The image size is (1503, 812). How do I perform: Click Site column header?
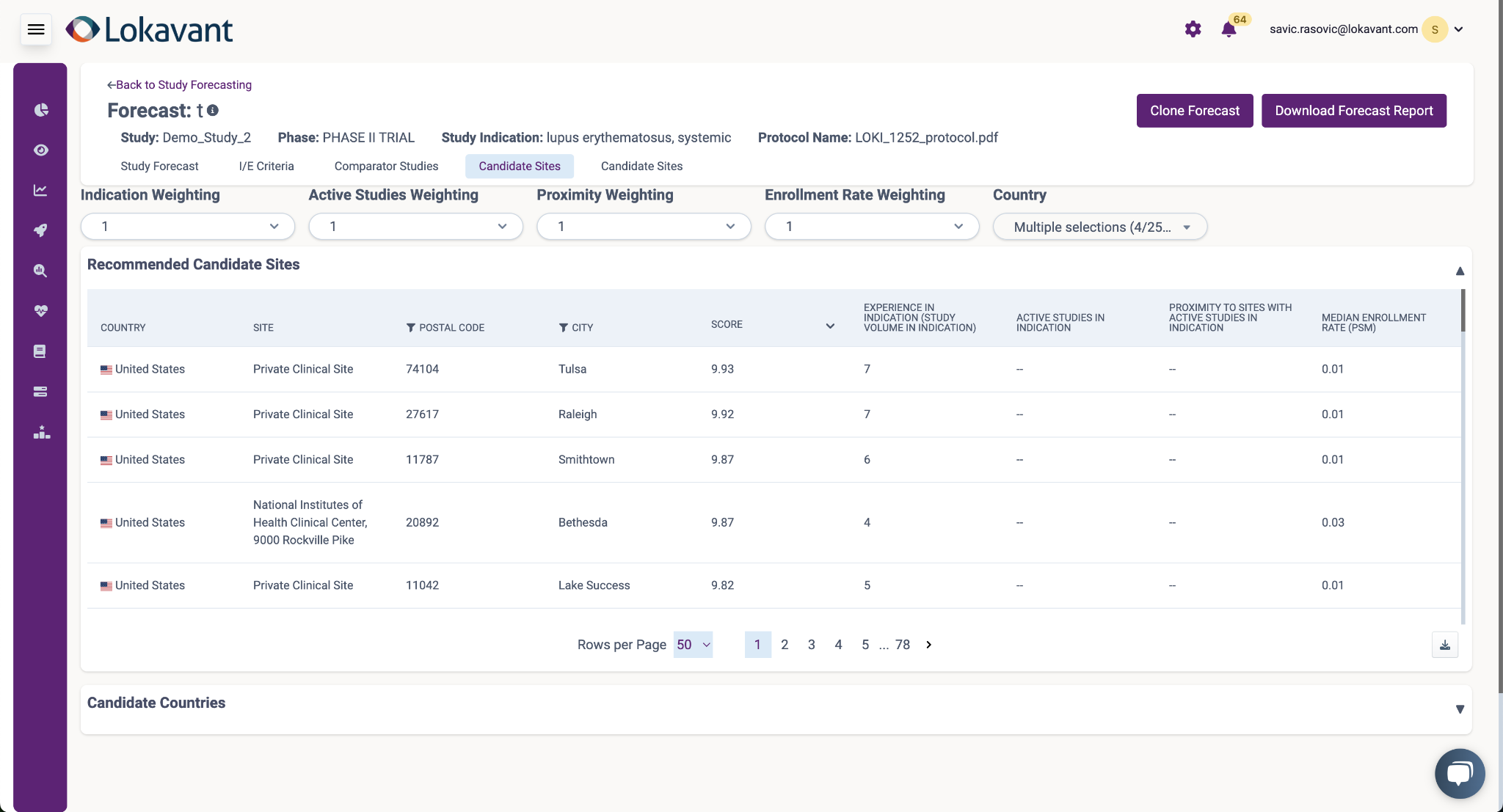pyautogui.click(x=263, y=328)
